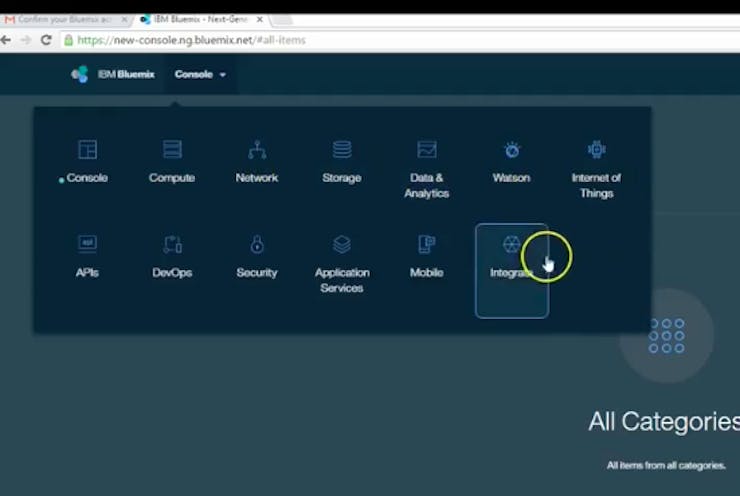Open the DevOps icon

172,244
